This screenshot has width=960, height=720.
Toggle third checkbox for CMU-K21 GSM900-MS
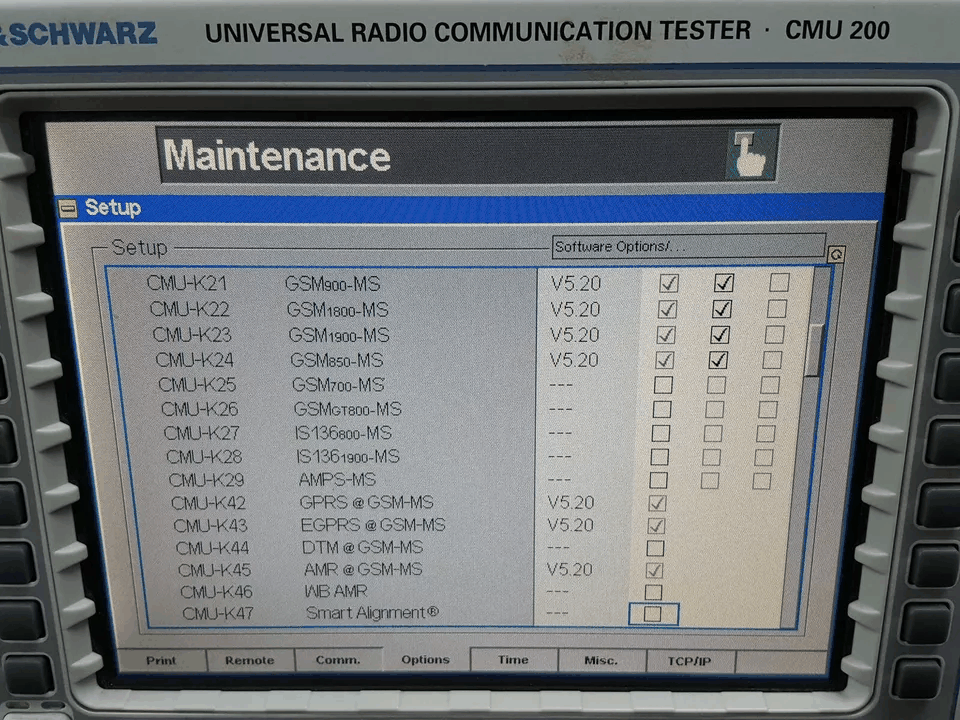pos(779,282)
